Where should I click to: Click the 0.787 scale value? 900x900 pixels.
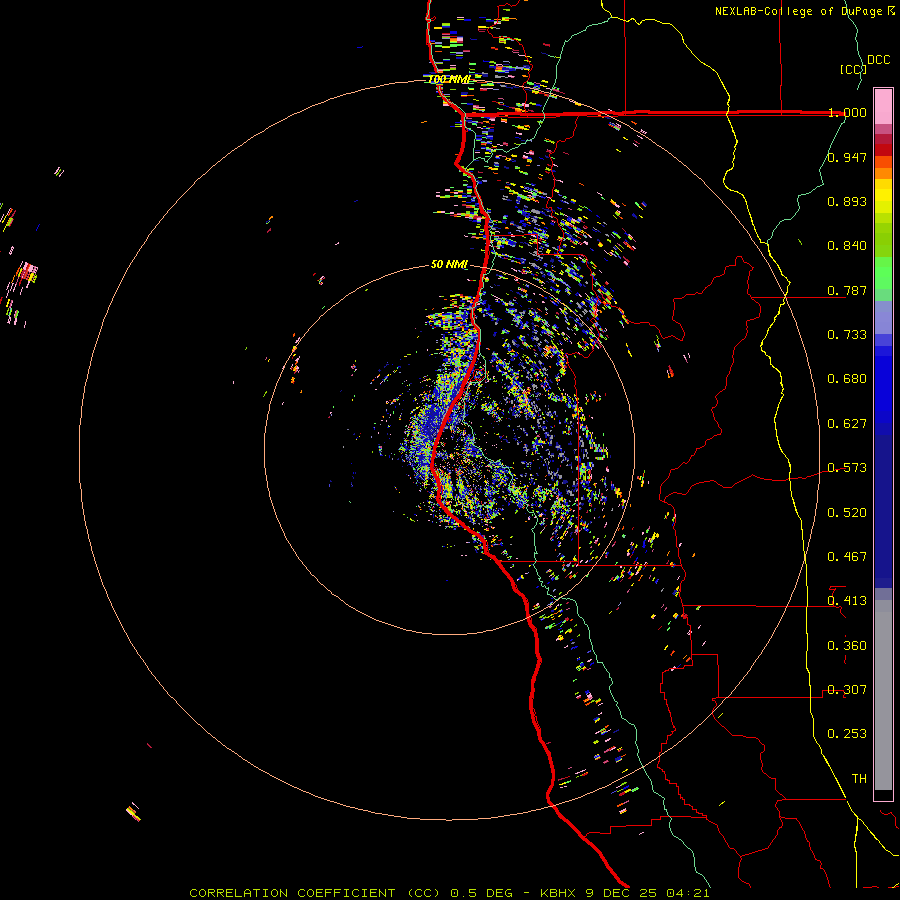coord(847,290)
